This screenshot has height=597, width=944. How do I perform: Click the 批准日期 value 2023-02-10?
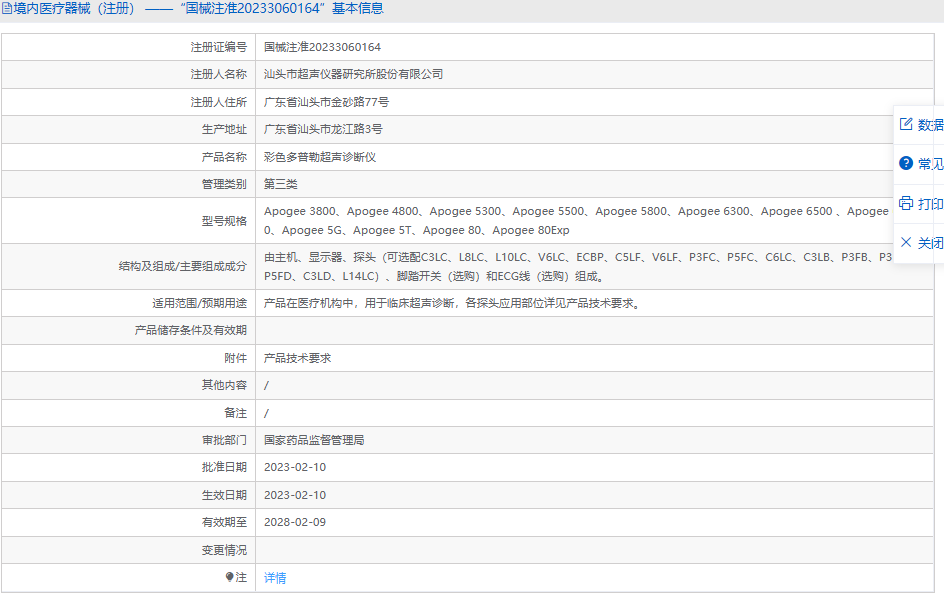click(x=295, y=467)
